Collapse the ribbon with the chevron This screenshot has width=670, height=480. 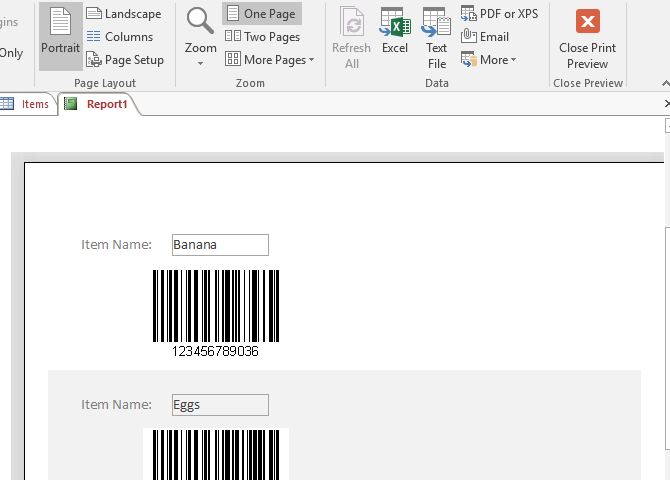tap(665, 83)
